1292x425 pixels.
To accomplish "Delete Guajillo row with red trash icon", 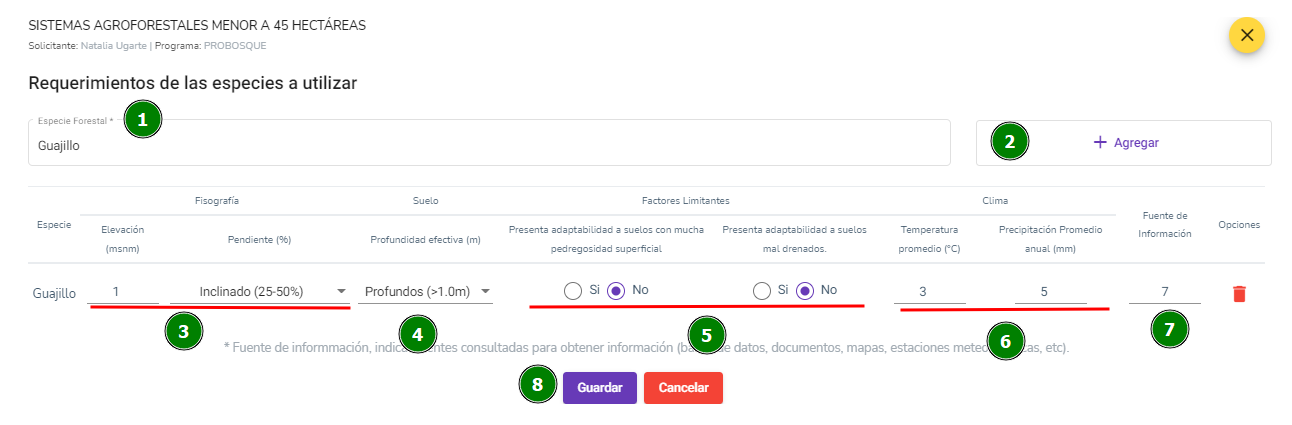I will pyautogui.click(x=1239, y=292).
